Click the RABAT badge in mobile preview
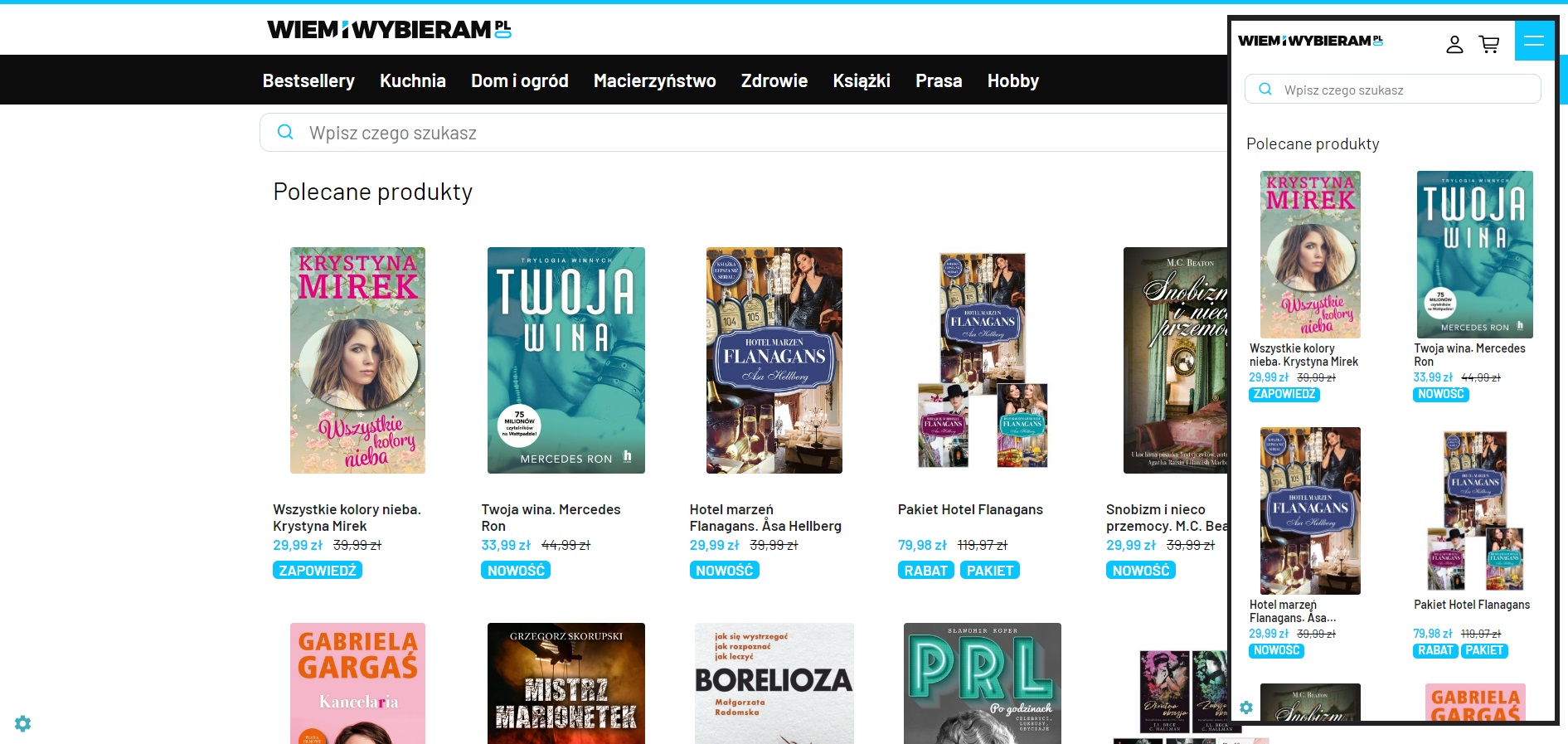Screen dimensions: 1568x744 (x=1435, y=650)
